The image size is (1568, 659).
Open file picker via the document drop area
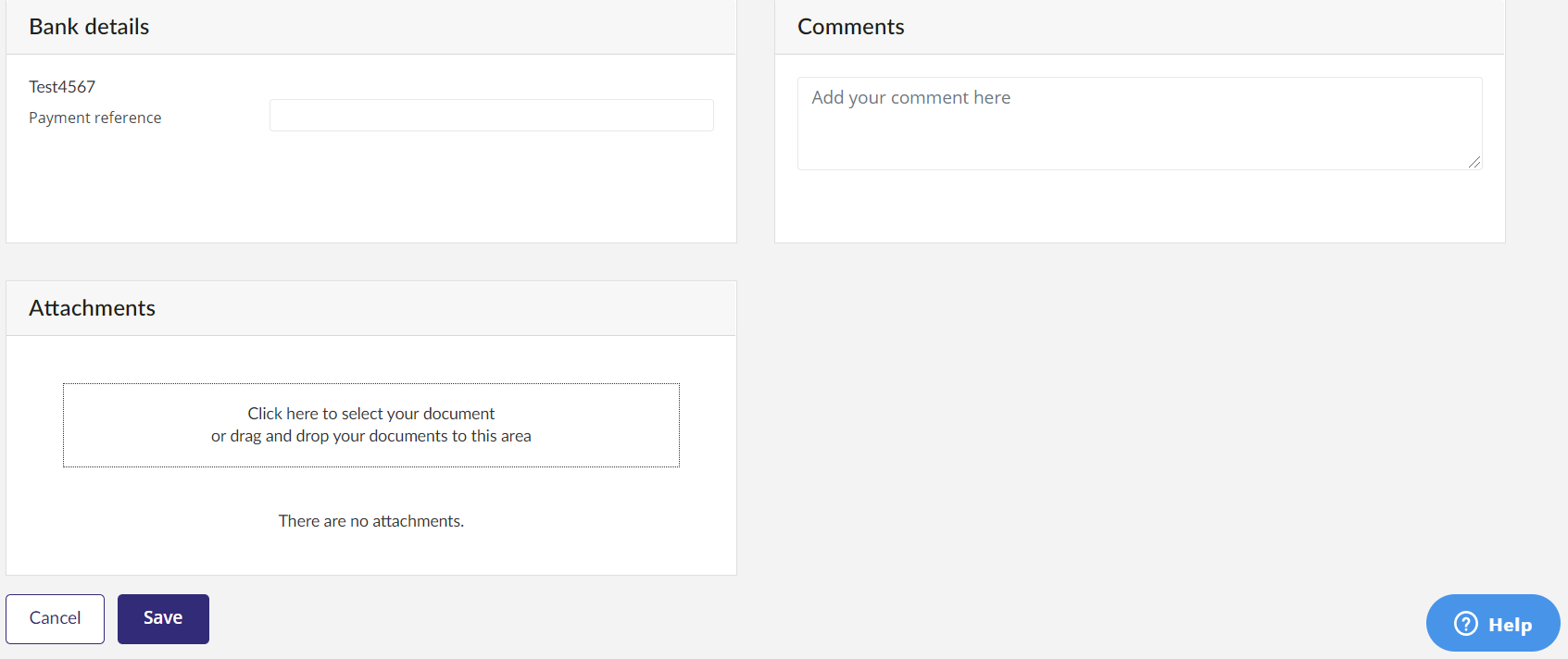click(371, 426)
